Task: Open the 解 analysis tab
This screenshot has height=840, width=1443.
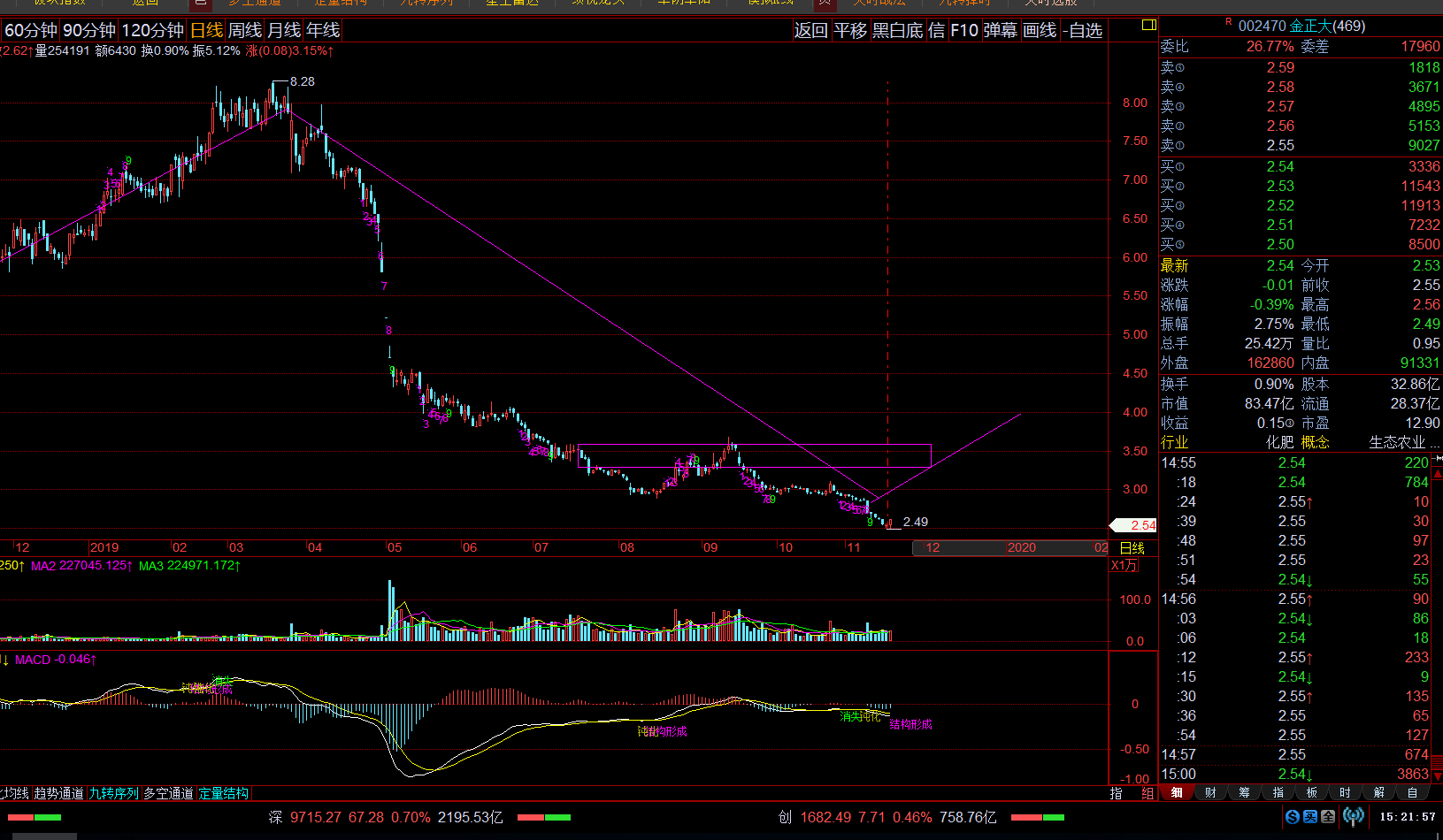Action: [1378, 792]
